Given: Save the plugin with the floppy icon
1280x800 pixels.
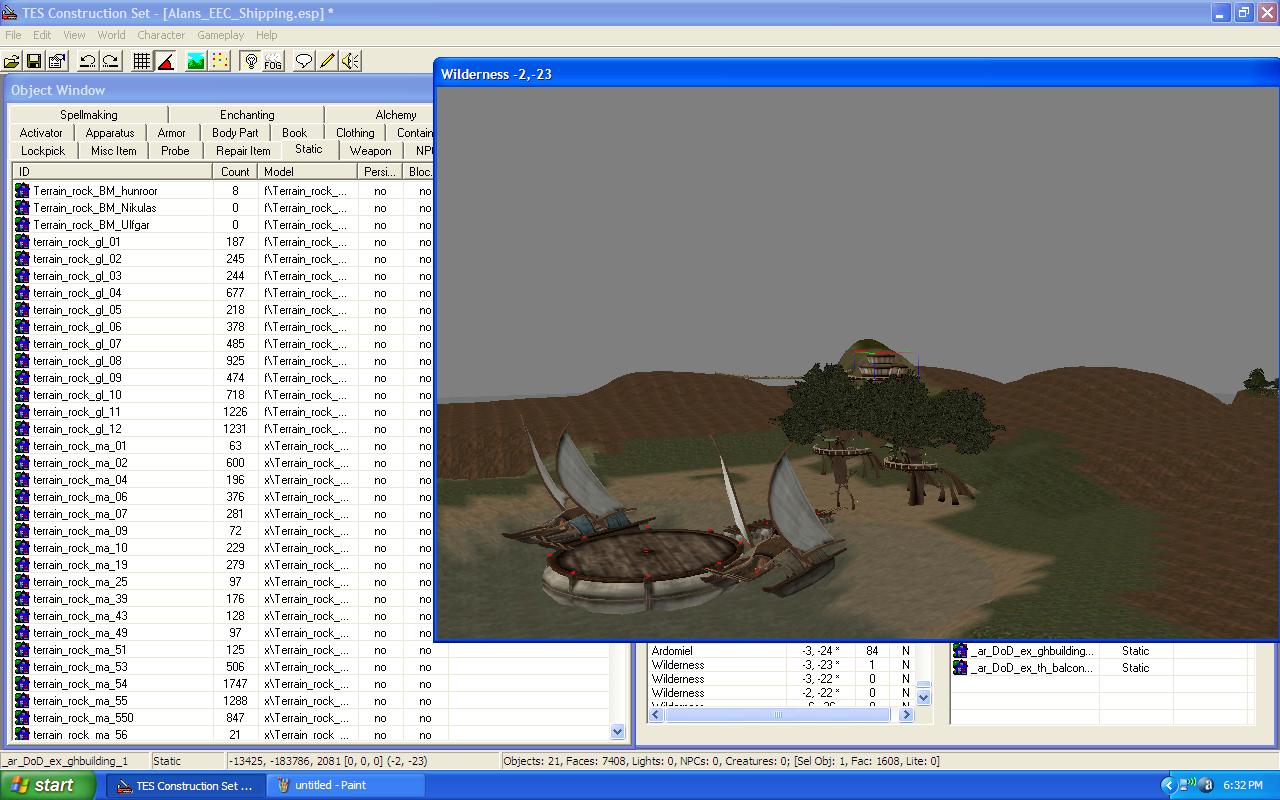Looking at the screenshot, I should pyautogui.click(x=34, y=61).
